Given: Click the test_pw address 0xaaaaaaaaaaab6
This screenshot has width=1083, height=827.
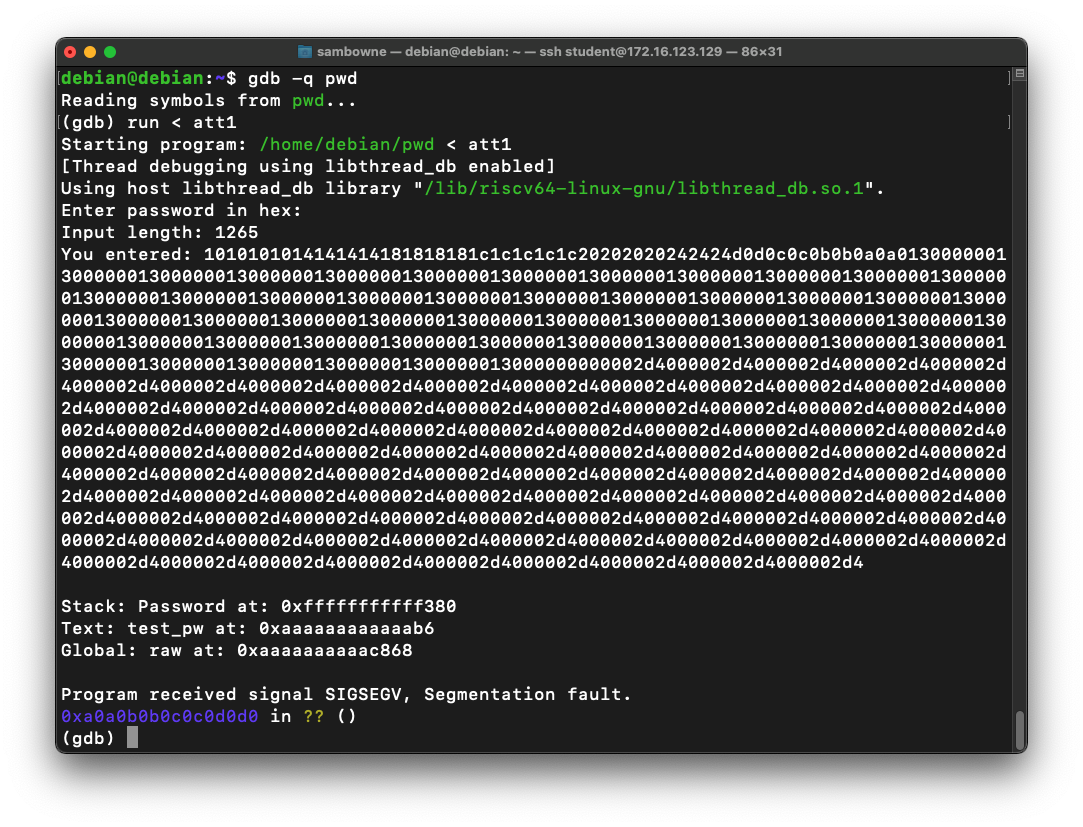Looking at the screenshot, I should (x=347, y=629).
